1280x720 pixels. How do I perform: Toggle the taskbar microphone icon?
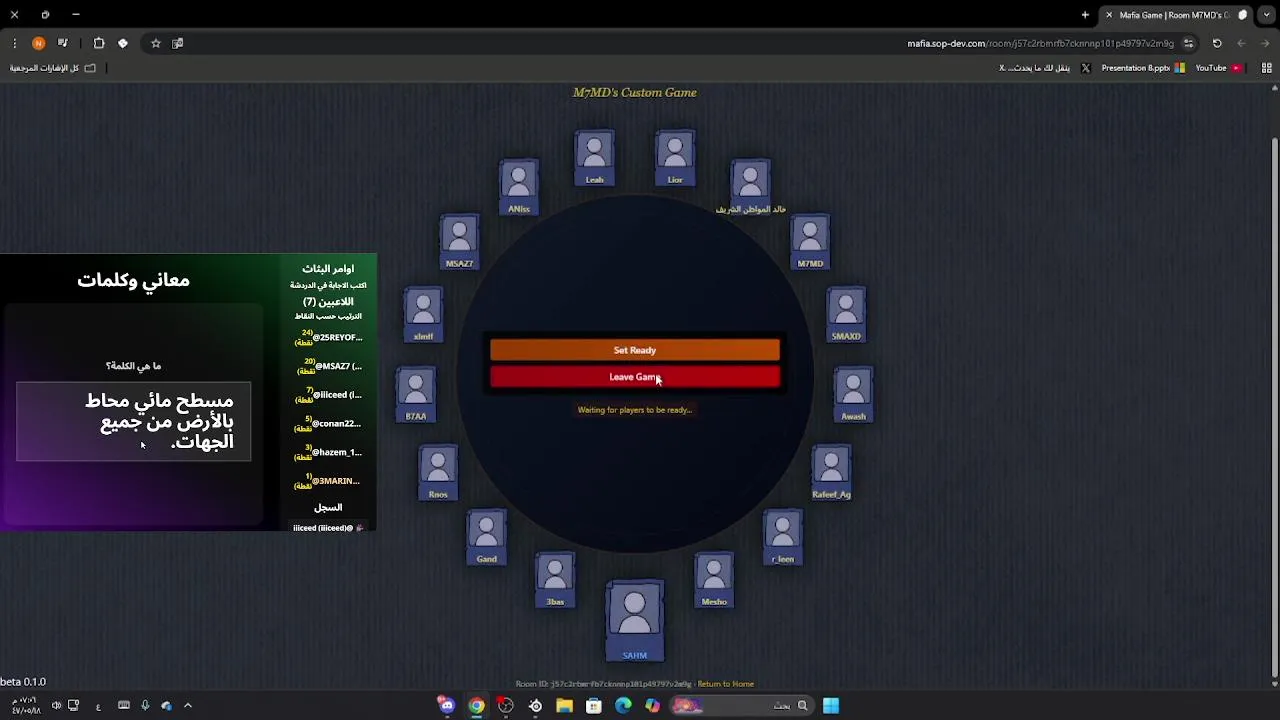point(145,706)
